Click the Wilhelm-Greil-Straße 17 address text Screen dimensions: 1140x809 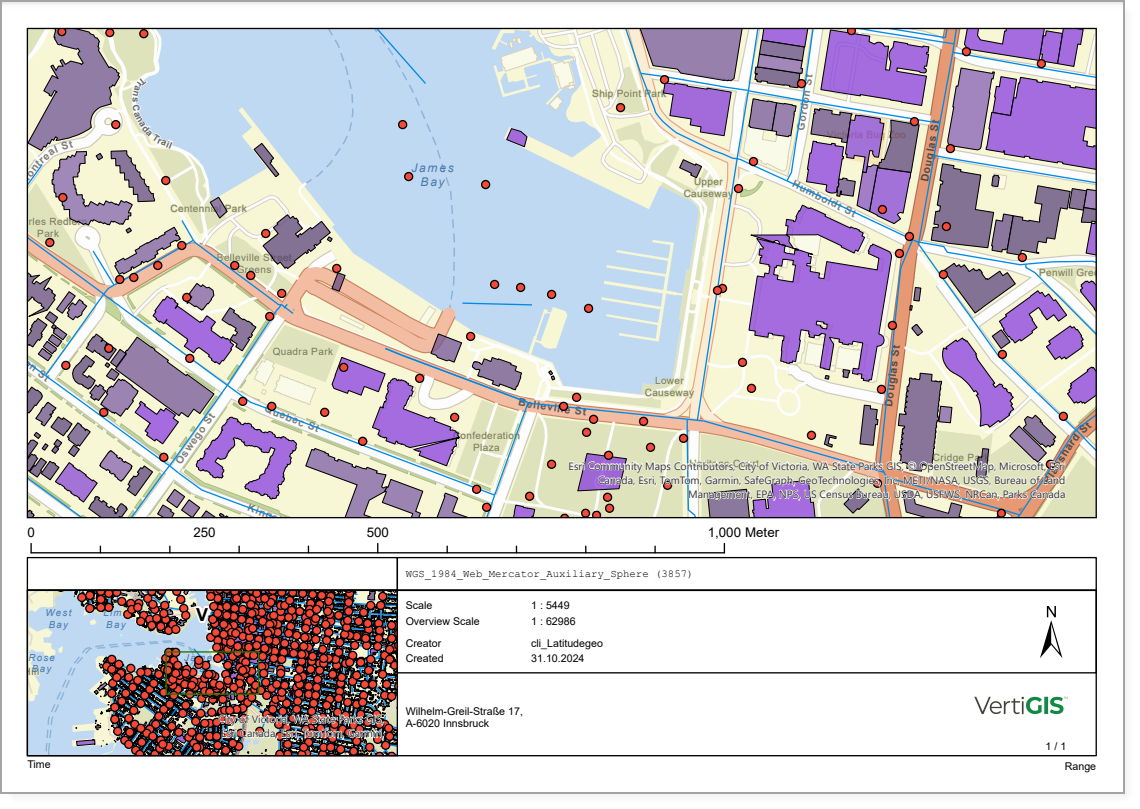tap(463, 711)
